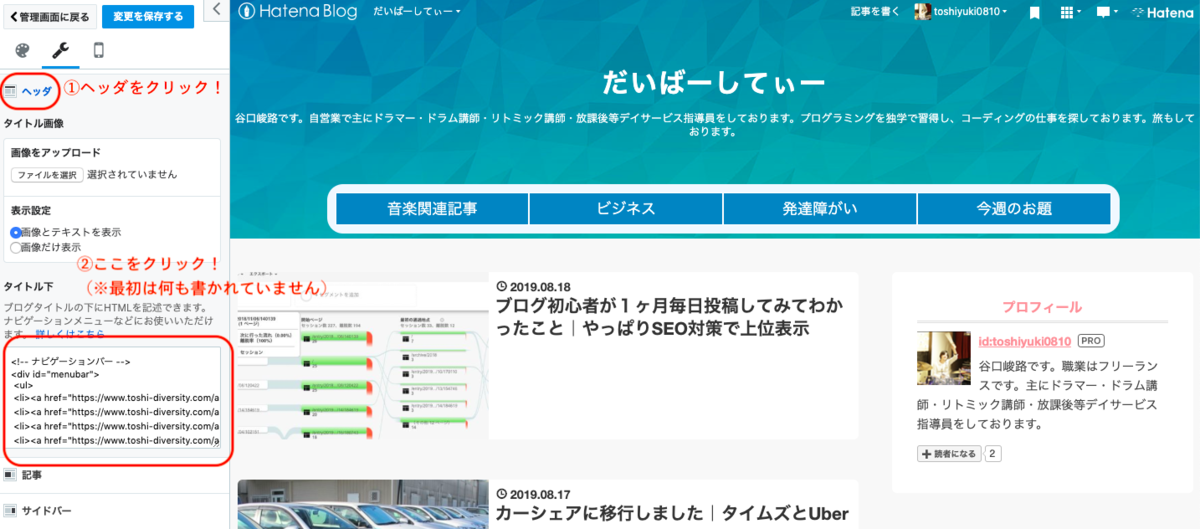The image size is (1200, 529).
Task: Click the サイドバー section icon
Action: point(9,510)
